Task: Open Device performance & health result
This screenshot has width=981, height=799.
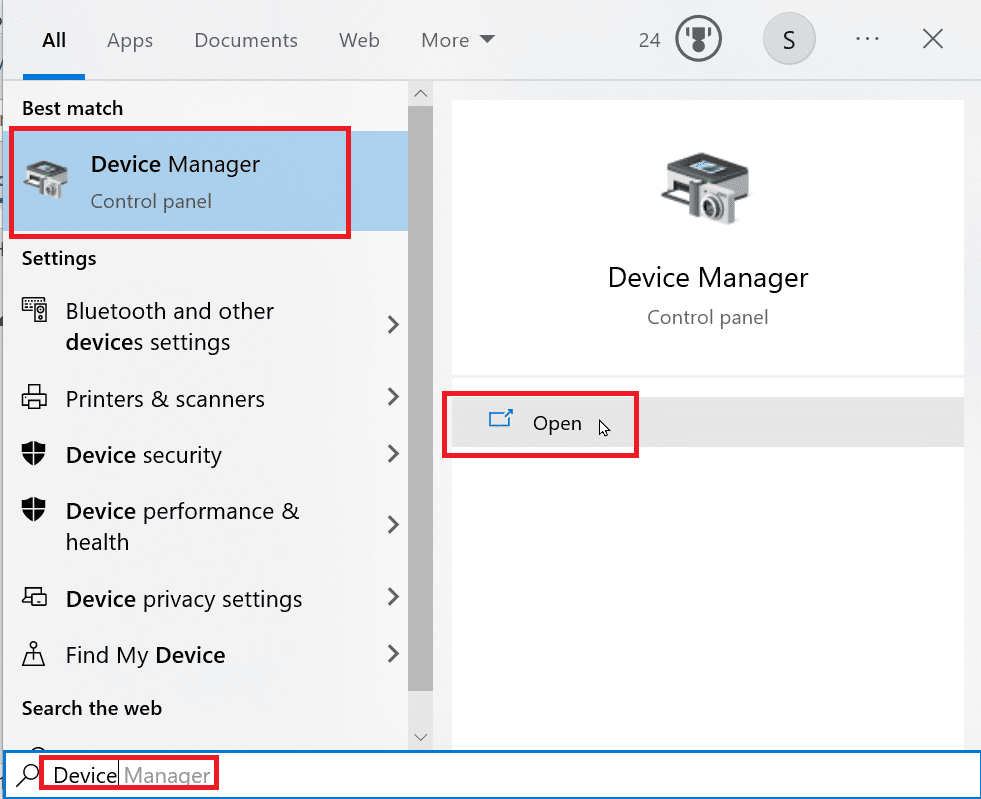Action: click(206, 526)
